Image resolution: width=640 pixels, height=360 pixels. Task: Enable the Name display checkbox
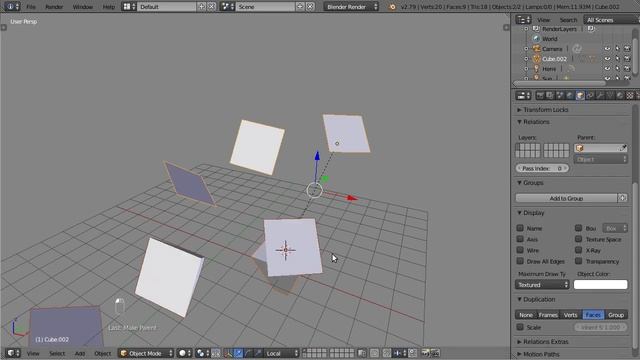pyautogui.click(x=520, y=228)
